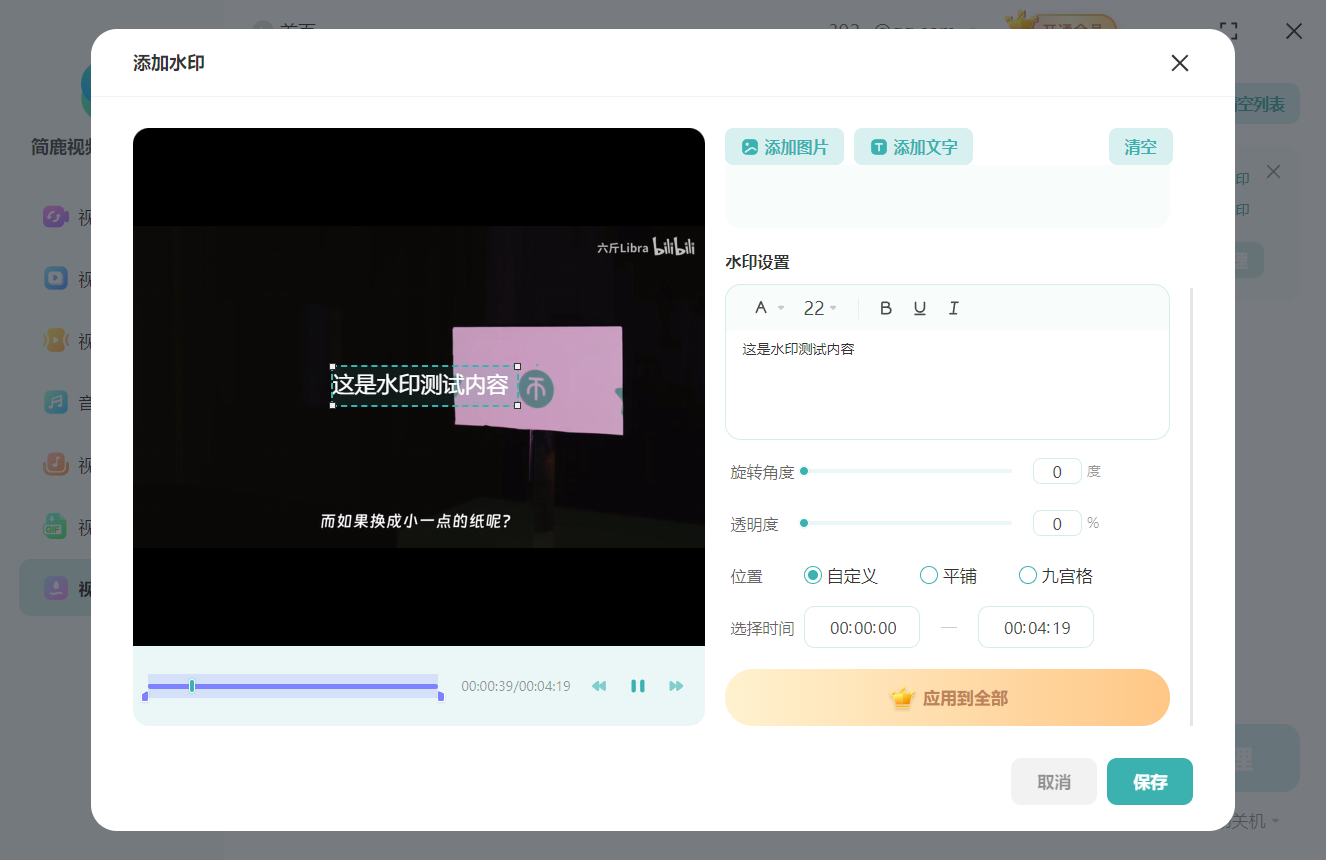Screen dimensions: 1326x860
Task: Underline the watermark text
Action: tap(919, 308)
